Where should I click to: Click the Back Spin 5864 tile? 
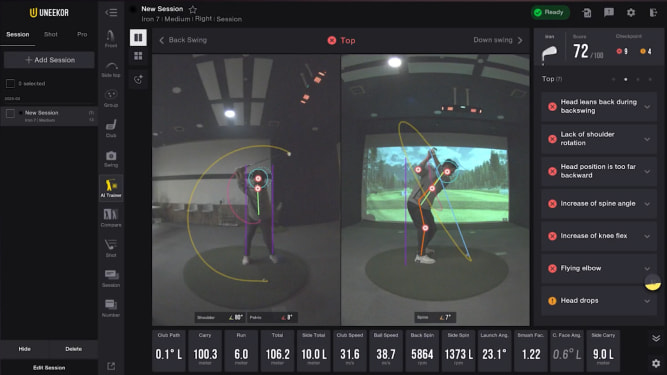pos(422,351)
